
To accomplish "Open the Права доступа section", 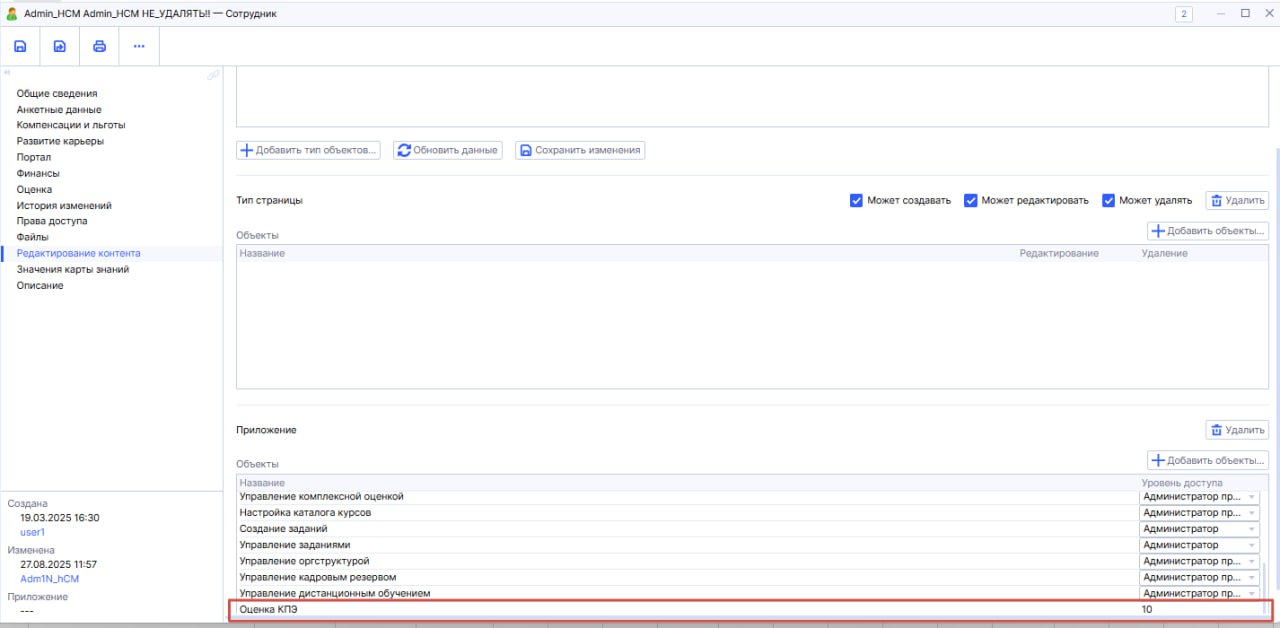I will click(x=52, y=221).
